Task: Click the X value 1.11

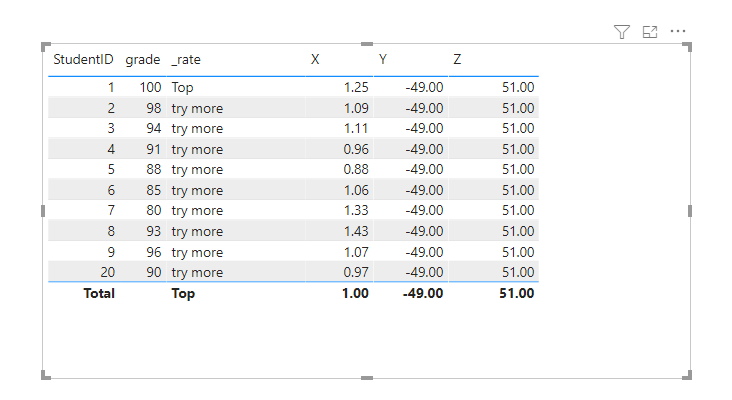Action: 356,128
